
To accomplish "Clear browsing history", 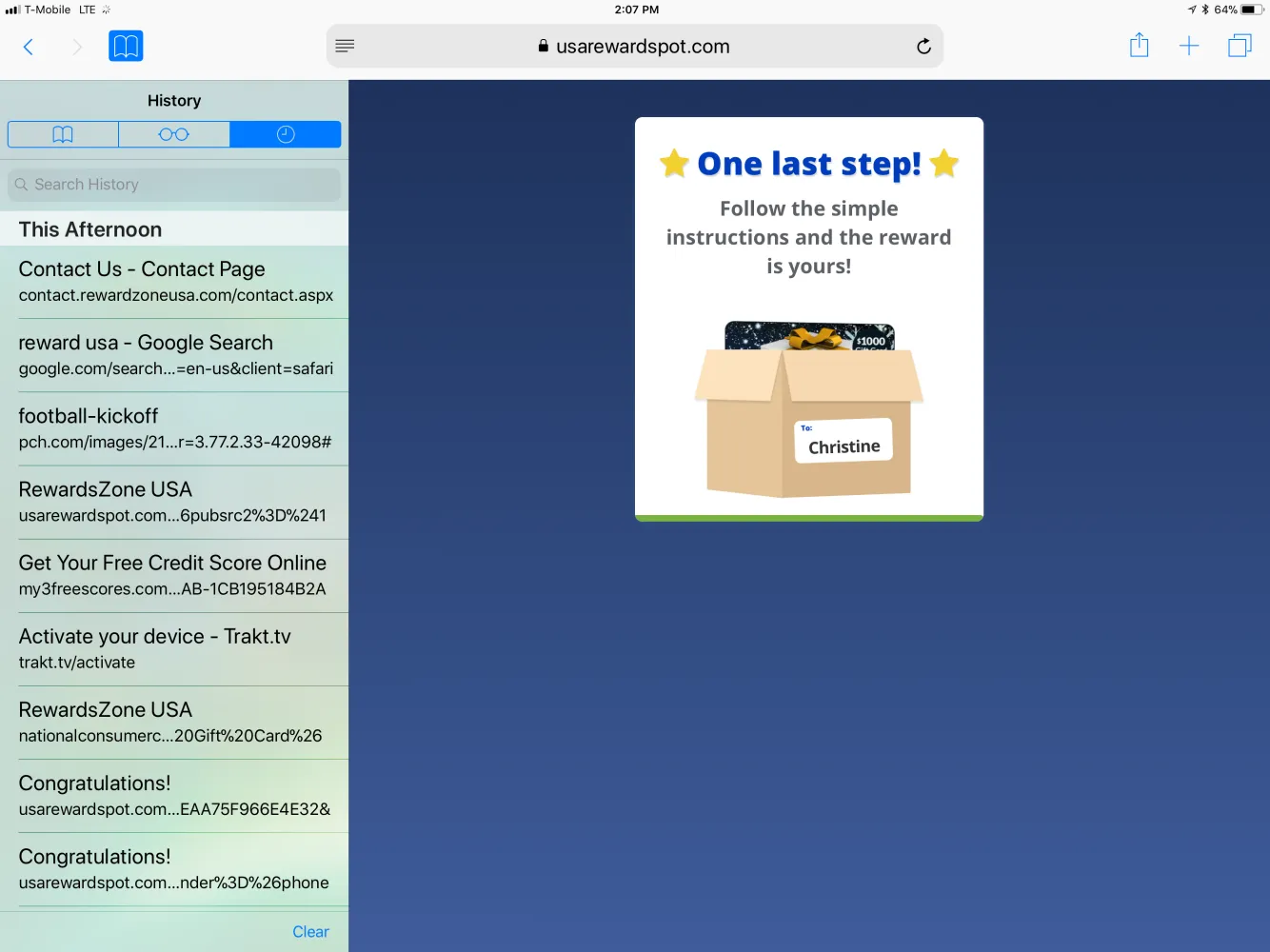I will [310, 931].
